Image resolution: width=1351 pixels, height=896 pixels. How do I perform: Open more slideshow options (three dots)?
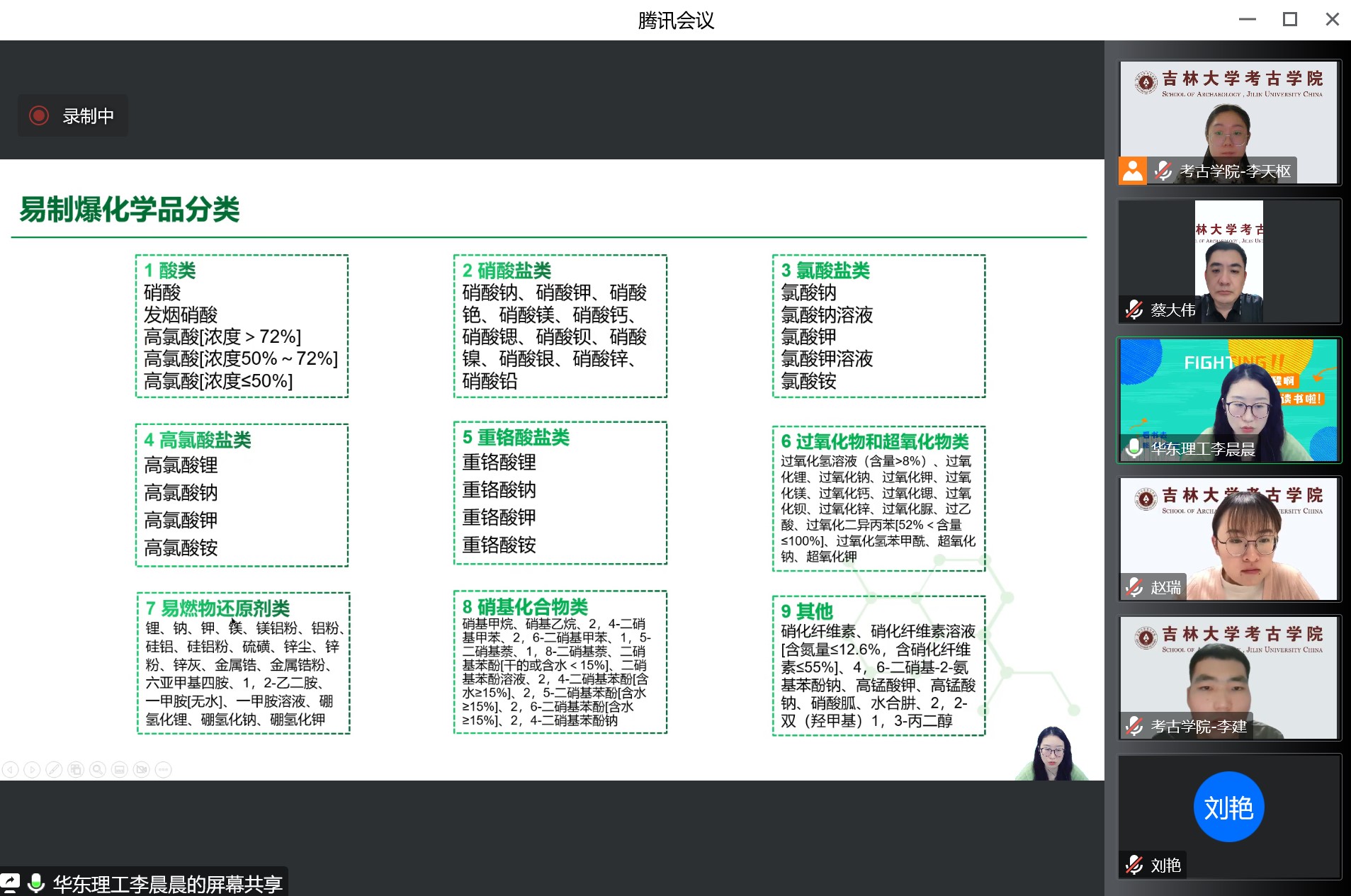(x=164, y=769)
